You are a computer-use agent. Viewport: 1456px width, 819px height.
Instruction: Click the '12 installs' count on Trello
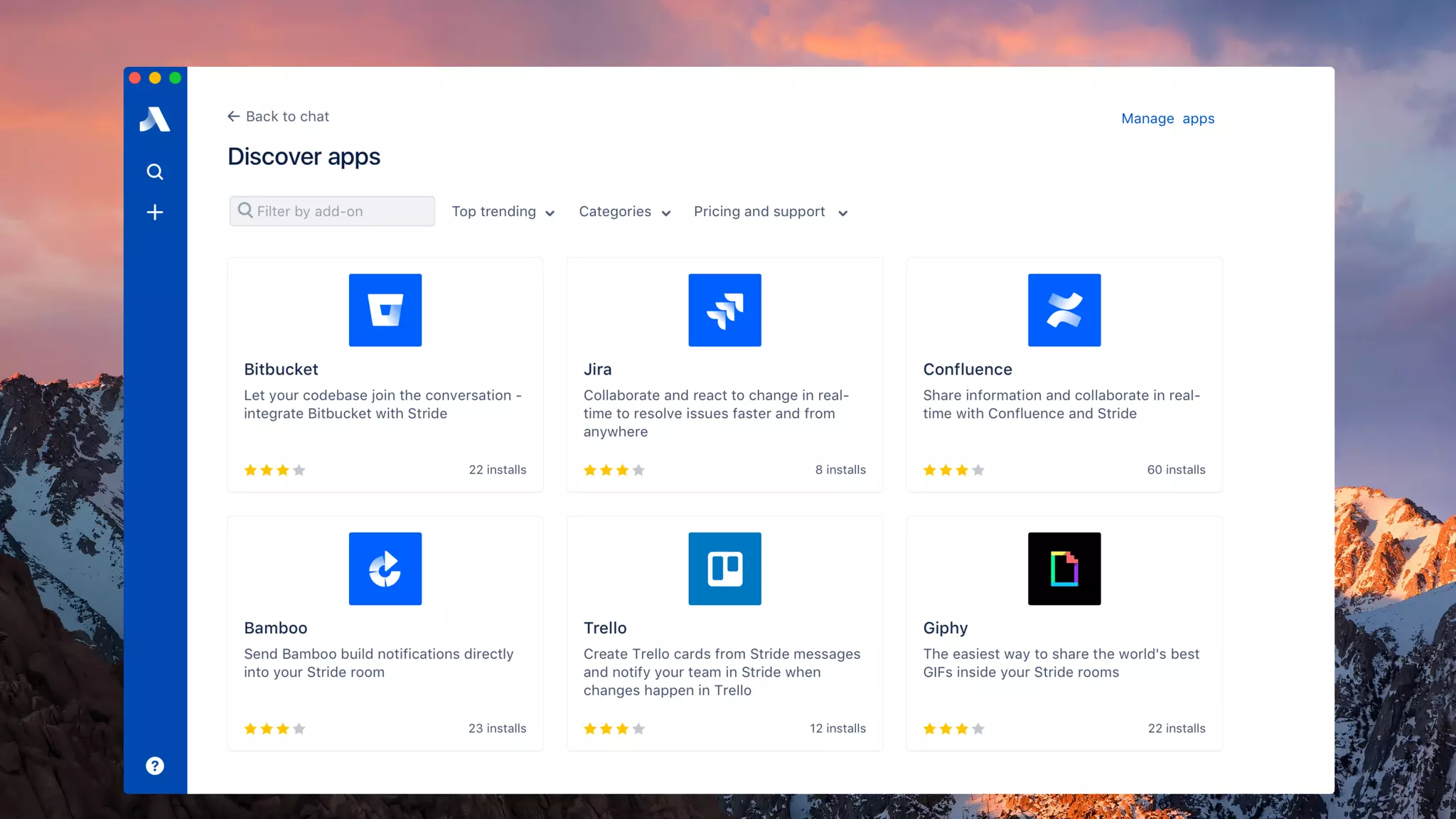coord(837,729)
